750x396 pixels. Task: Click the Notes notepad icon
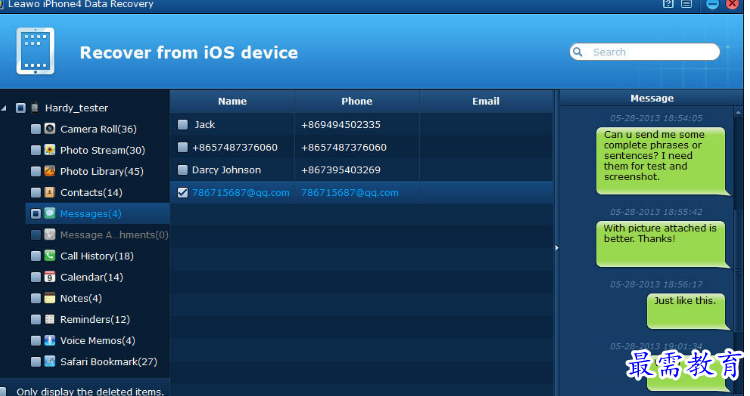point(50,297)
